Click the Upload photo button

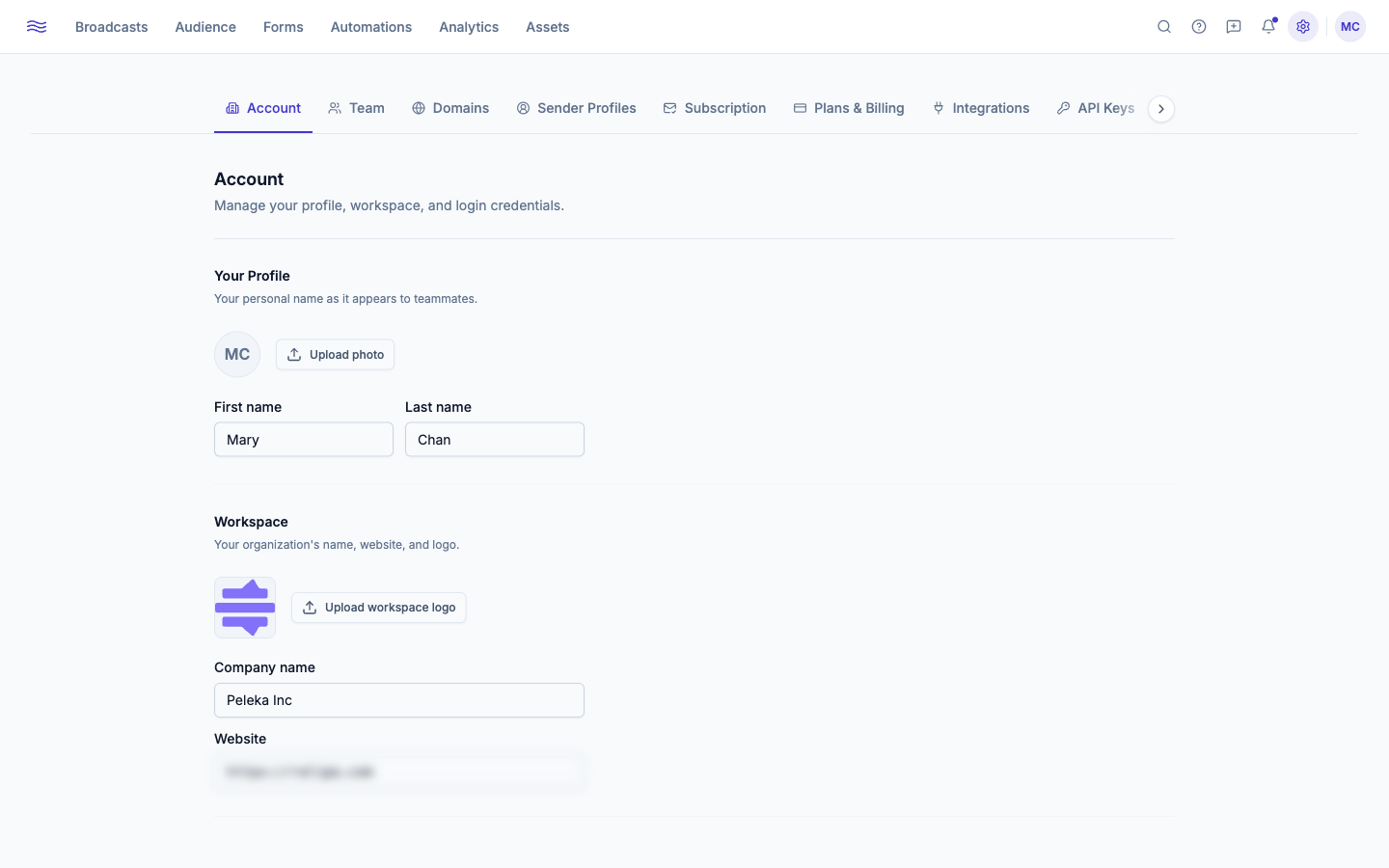[x=335, y=355]
